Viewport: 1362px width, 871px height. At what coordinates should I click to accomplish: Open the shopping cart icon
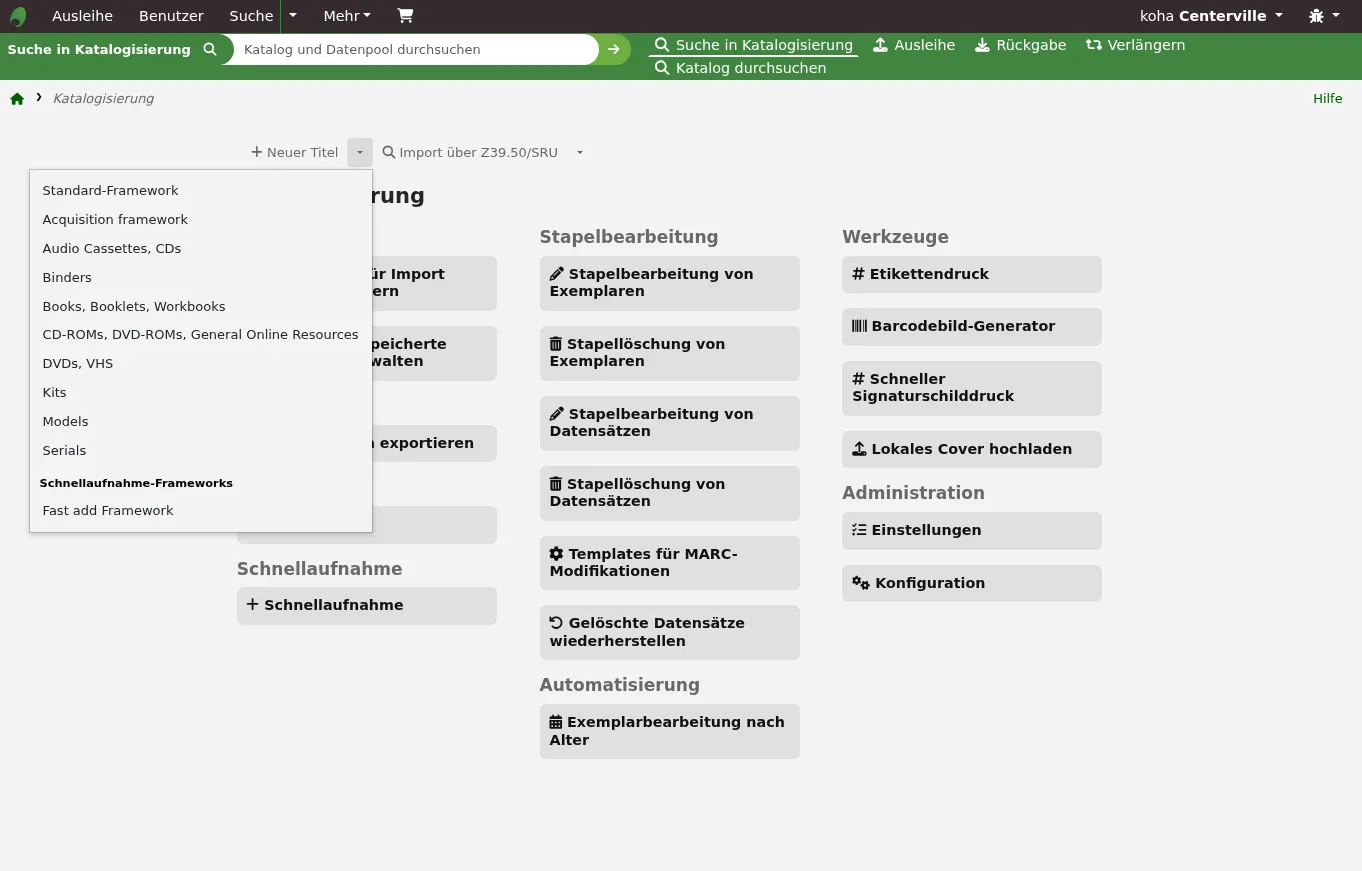tap(405, 16)
